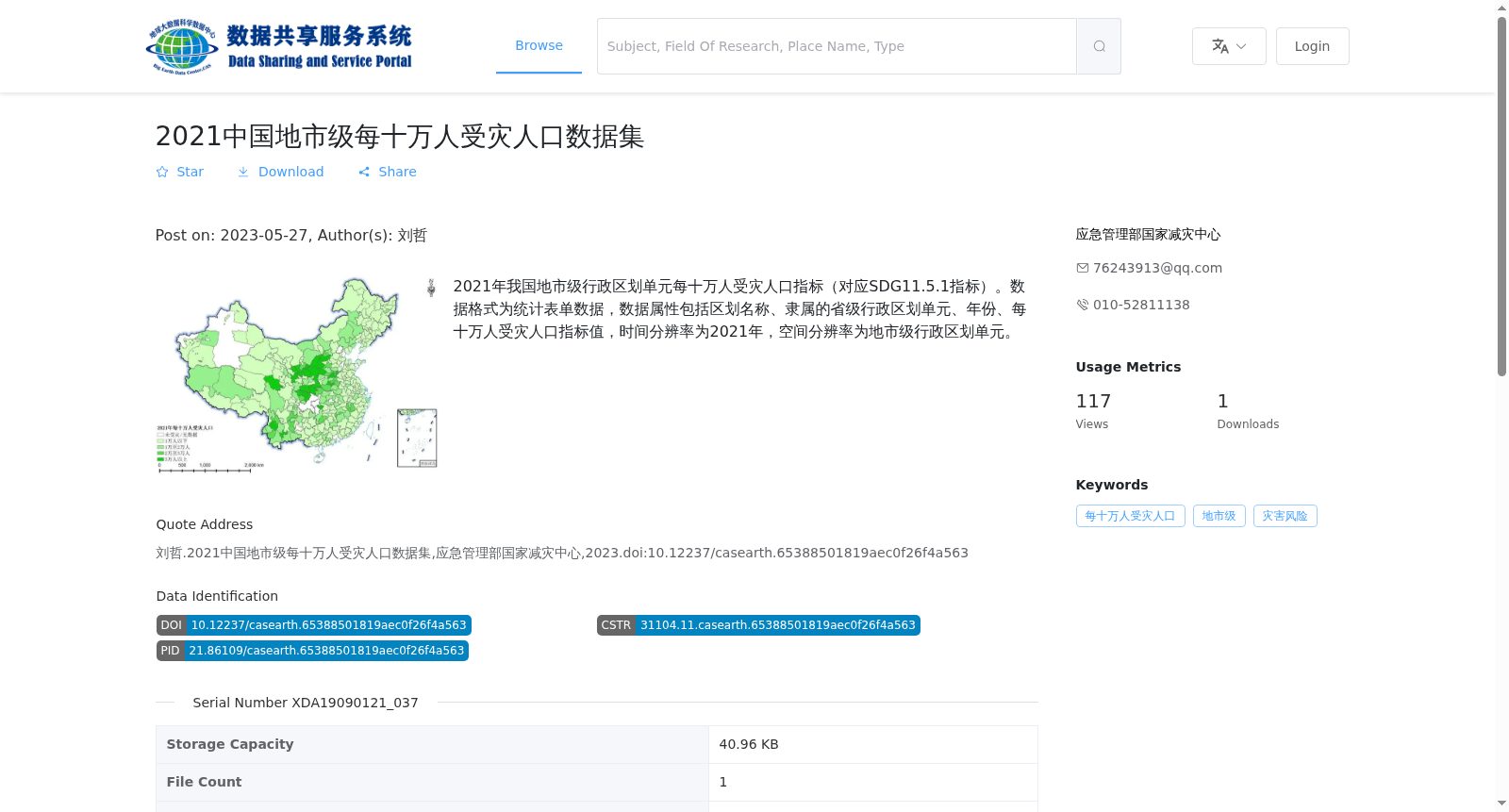
Task: Open the language translation dropdown
Action: coord(1229,46)
